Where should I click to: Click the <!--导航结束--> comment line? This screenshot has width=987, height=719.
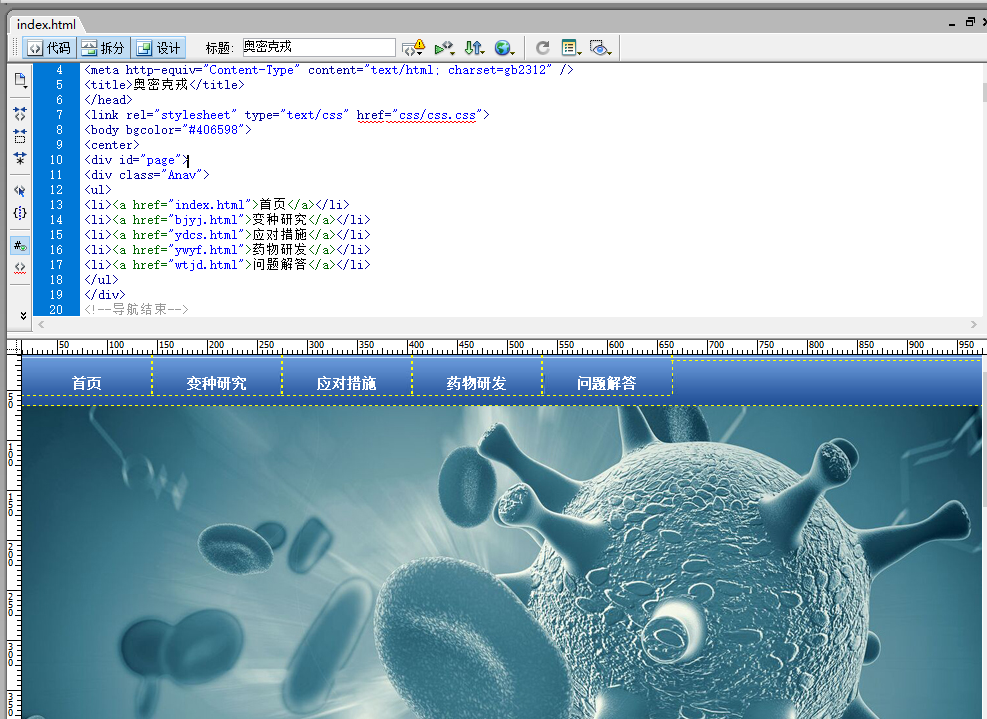point(136,309)
